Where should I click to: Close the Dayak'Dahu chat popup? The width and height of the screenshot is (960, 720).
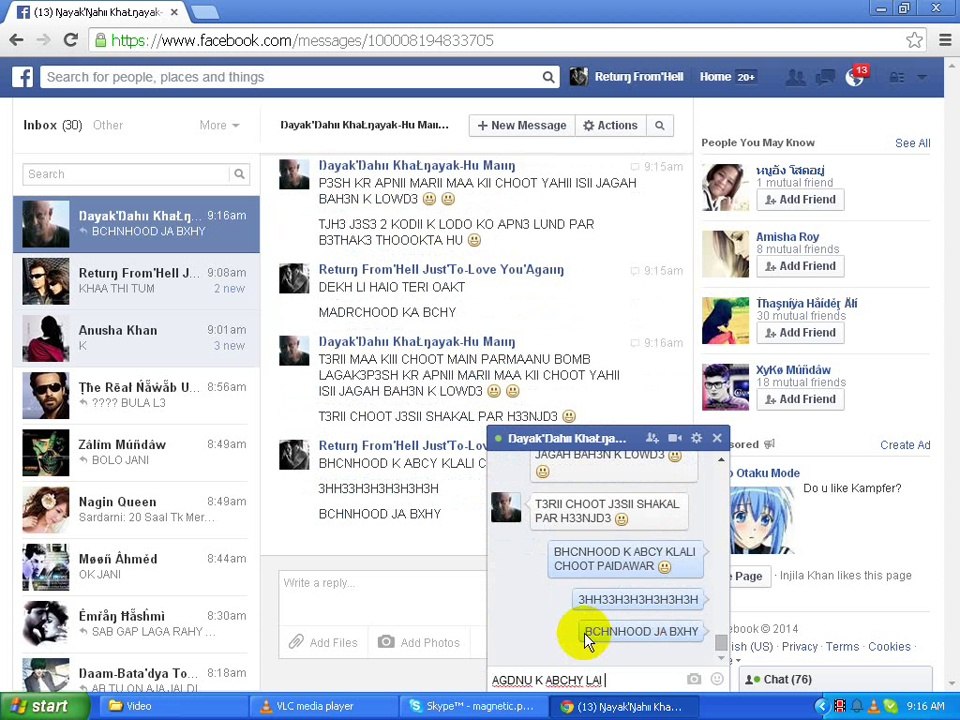click(x=717, y=438)
